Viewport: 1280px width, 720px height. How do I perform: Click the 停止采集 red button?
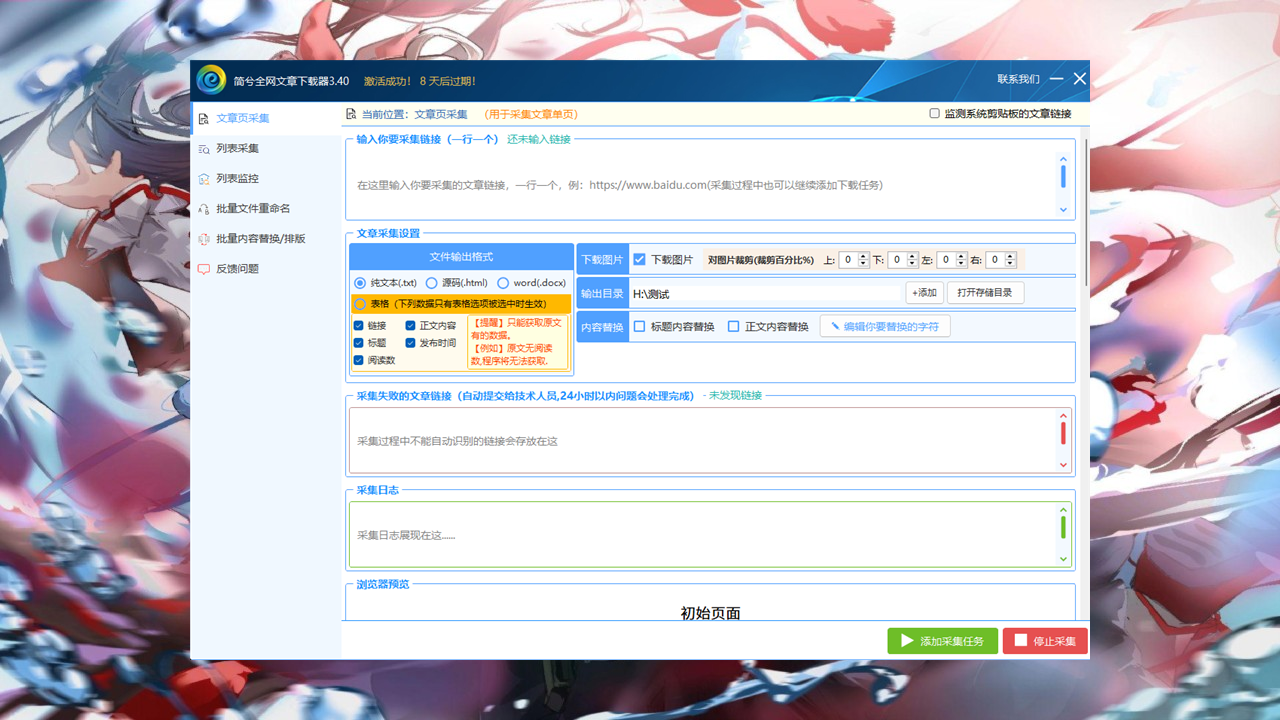pos(1045,641)
